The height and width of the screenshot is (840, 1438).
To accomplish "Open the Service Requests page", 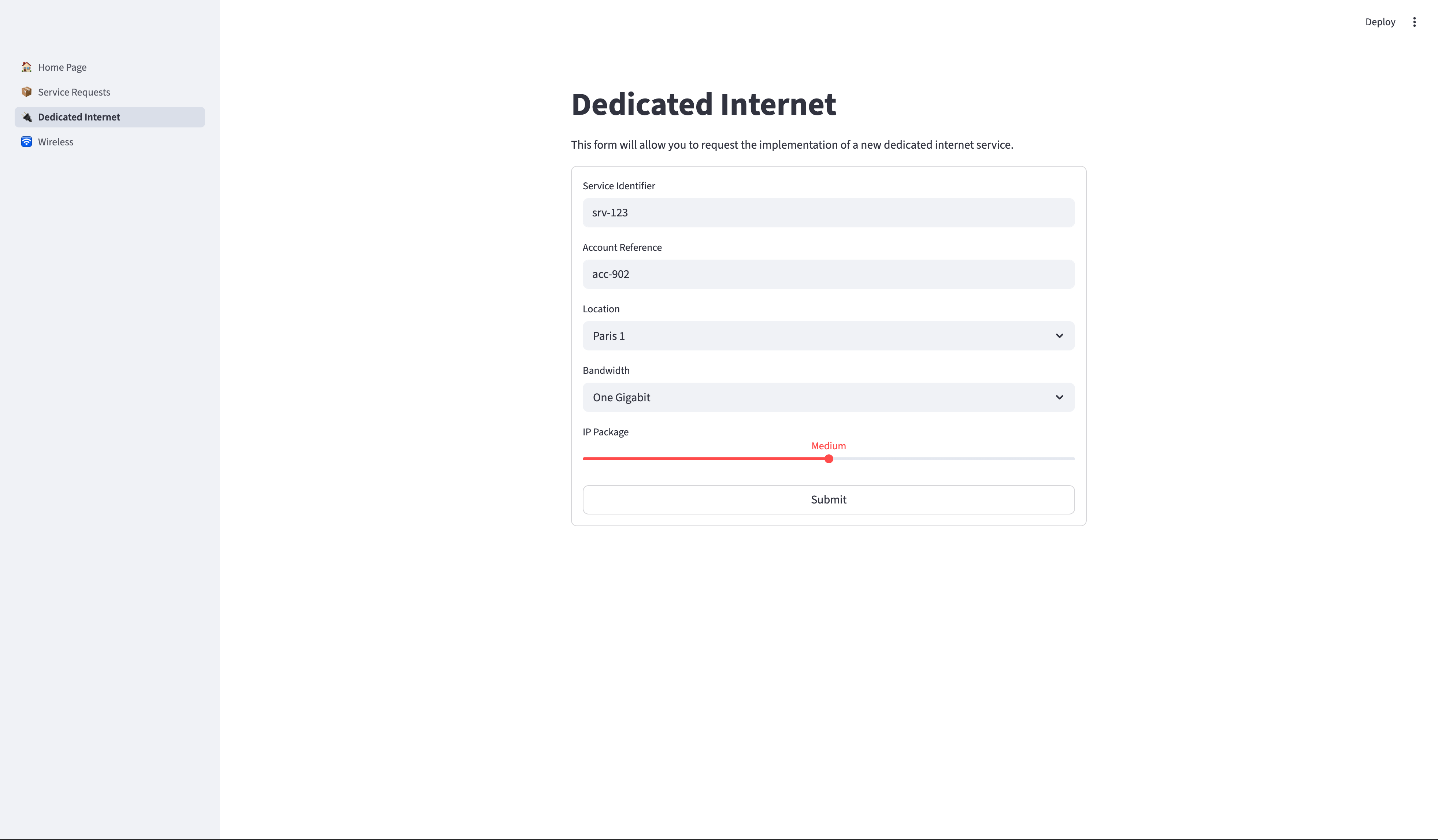I will (x=74, y=92).
